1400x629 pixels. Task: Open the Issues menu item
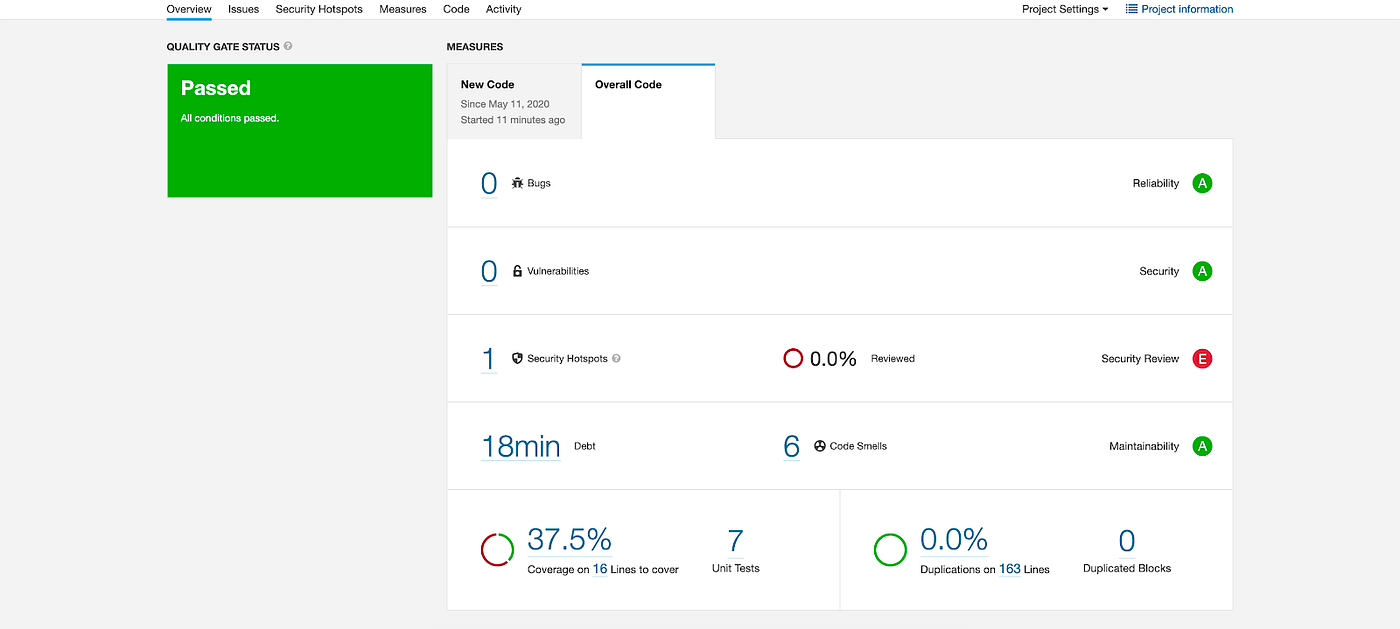pyautogui.click(x=243, y=9)
